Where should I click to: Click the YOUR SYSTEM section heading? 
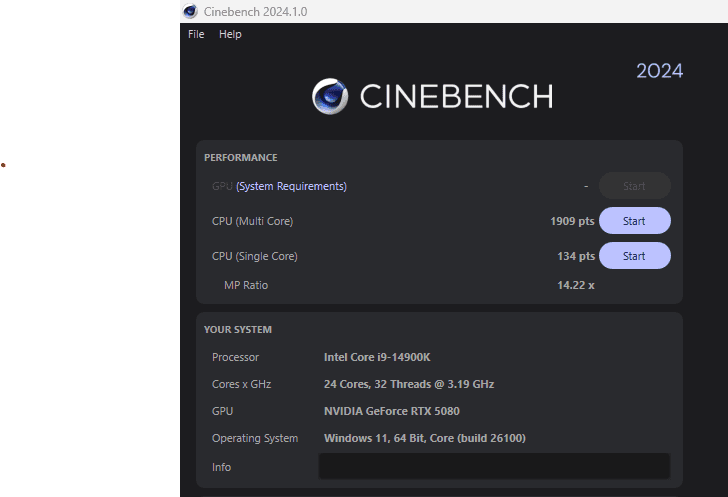pos(238,329)
